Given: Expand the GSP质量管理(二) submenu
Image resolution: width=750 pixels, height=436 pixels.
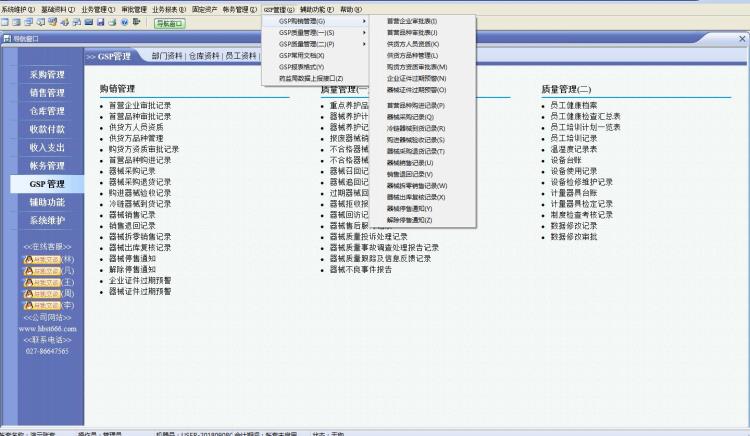Looking at the screenshot, I should pyautogui.click(x=316, y=44).
